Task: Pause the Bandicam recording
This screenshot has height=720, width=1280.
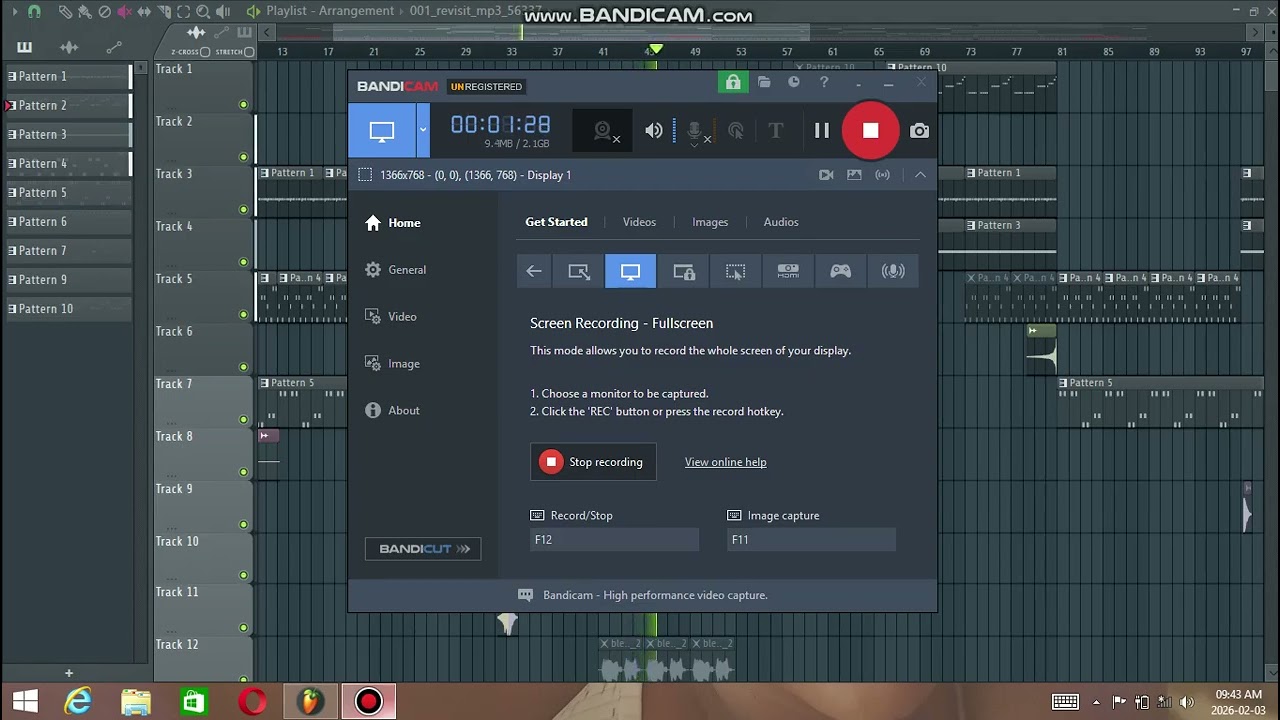Action: [822, 131]
